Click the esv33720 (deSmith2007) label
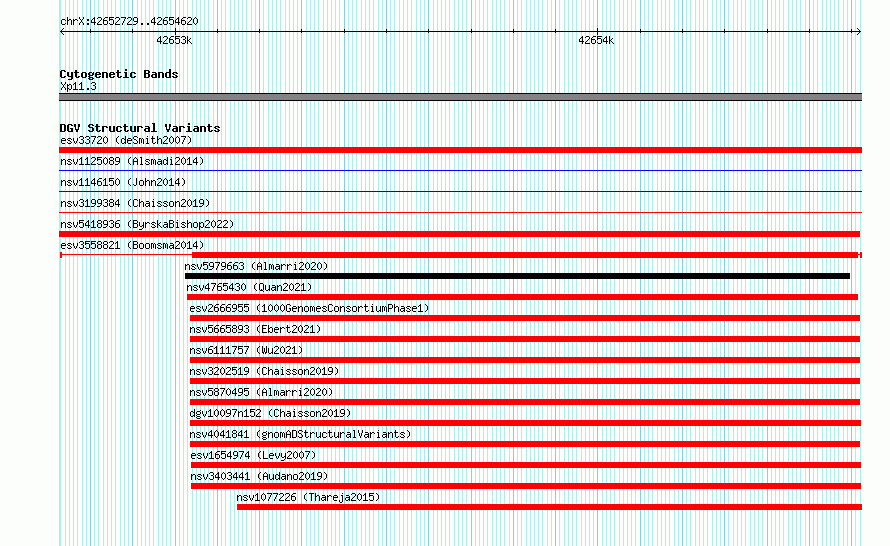Screen dimensions: 890x546 click(126, 140)
